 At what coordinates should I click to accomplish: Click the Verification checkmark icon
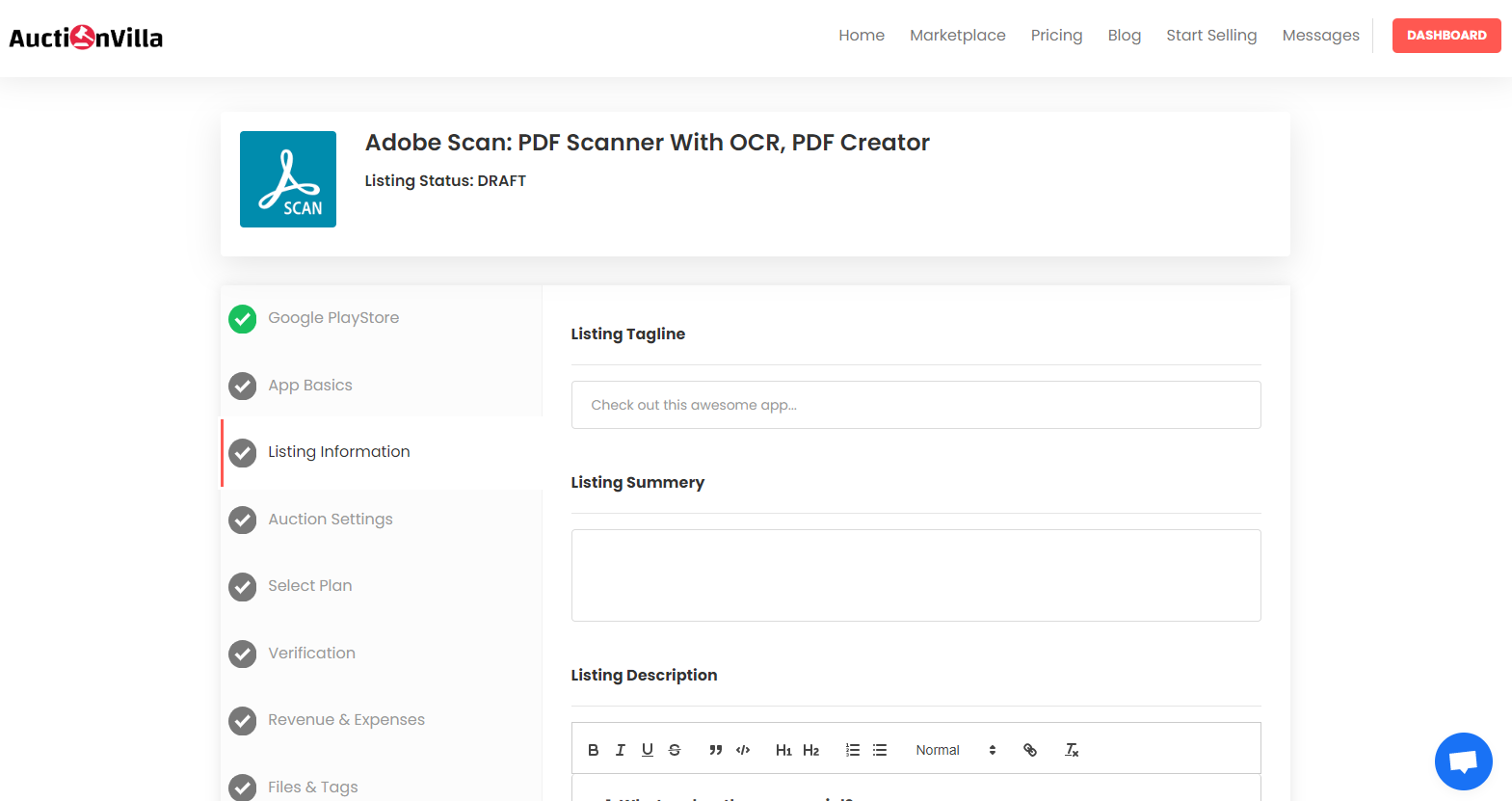click(x=243, y=654)
